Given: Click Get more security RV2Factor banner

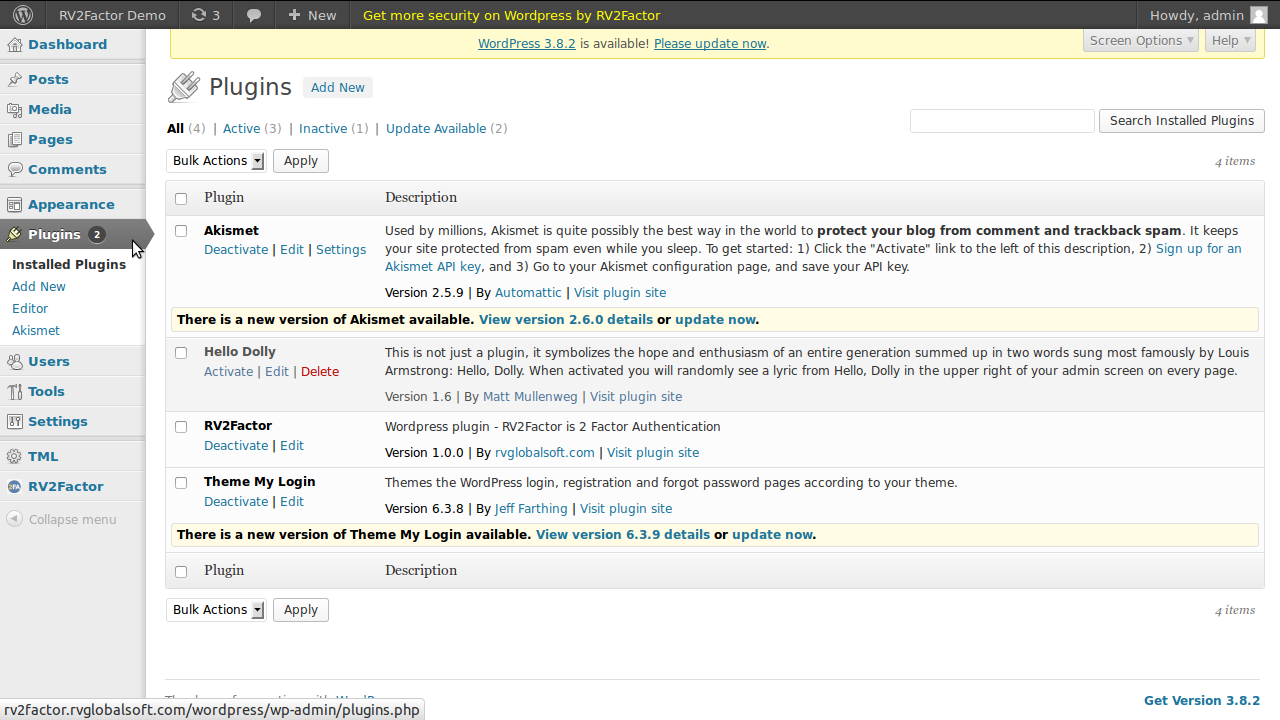Looking at the screenshot, I should (511, 15).
